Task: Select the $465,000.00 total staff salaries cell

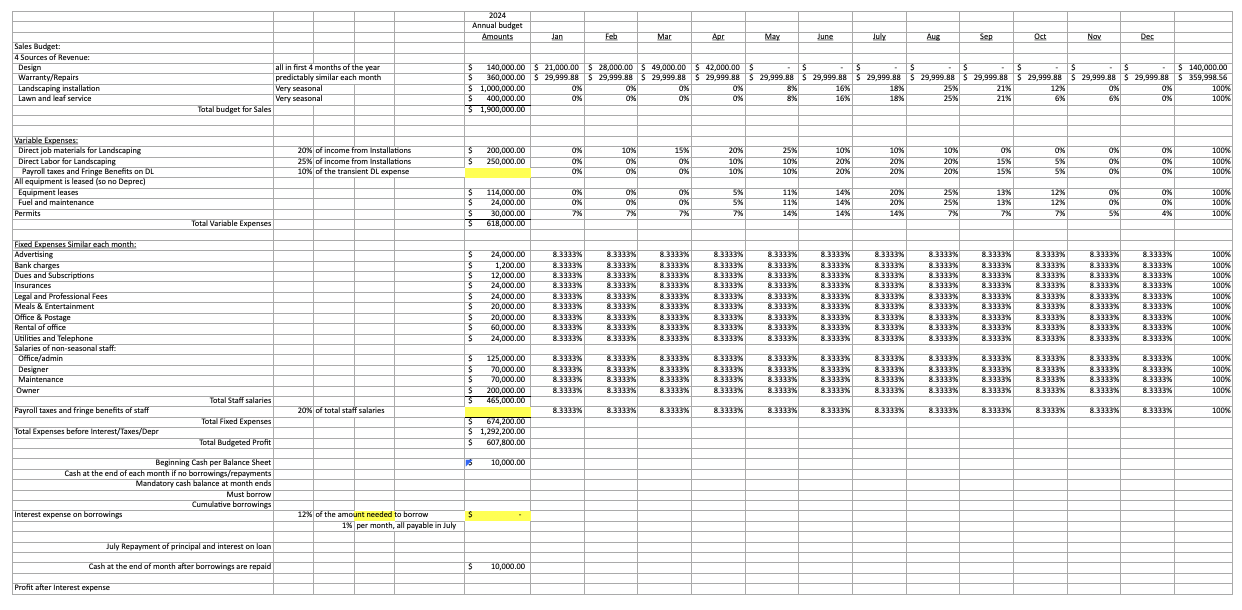Action: 497,400
